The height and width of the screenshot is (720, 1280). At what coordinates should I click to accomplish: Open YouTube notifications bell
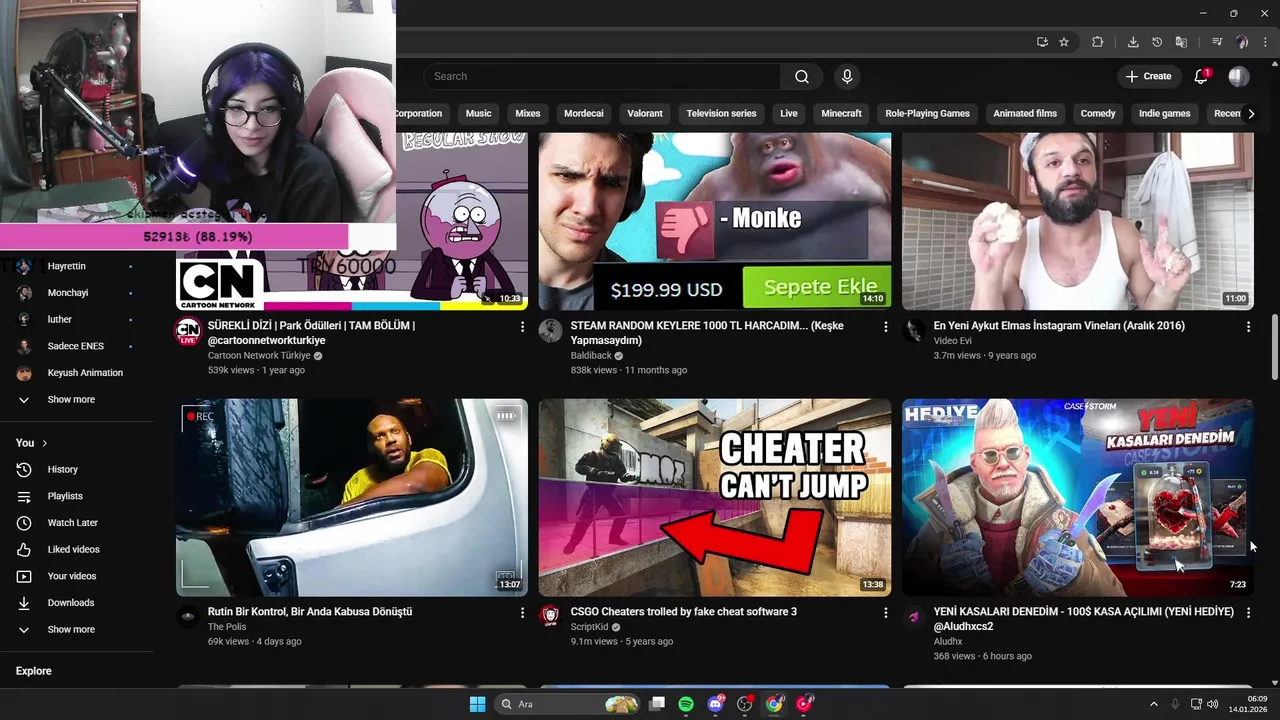click(1202, 76)
